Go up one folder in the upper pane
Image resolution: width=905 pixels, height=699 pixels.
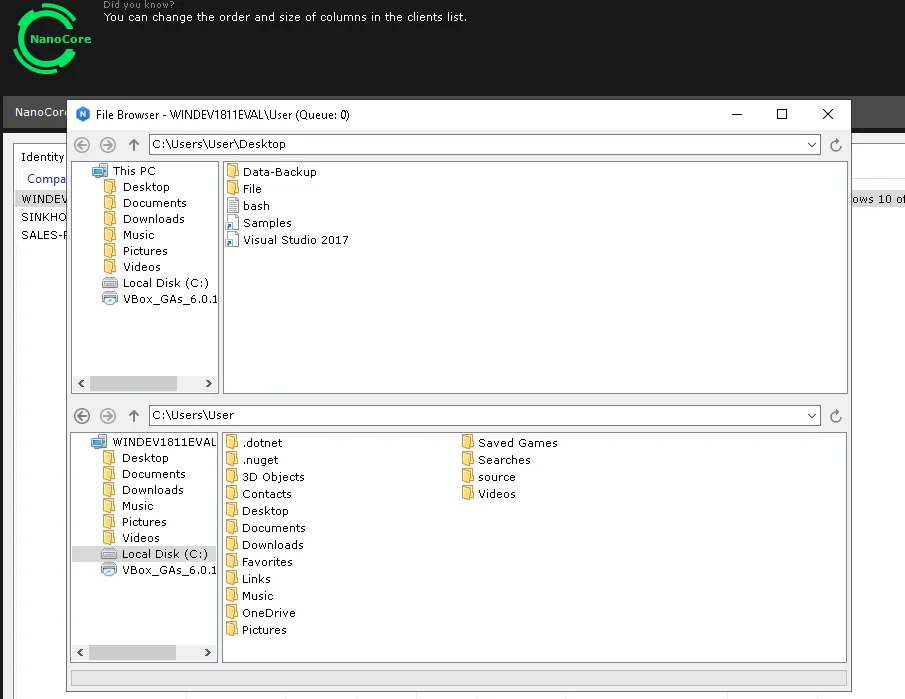(134, 145)
